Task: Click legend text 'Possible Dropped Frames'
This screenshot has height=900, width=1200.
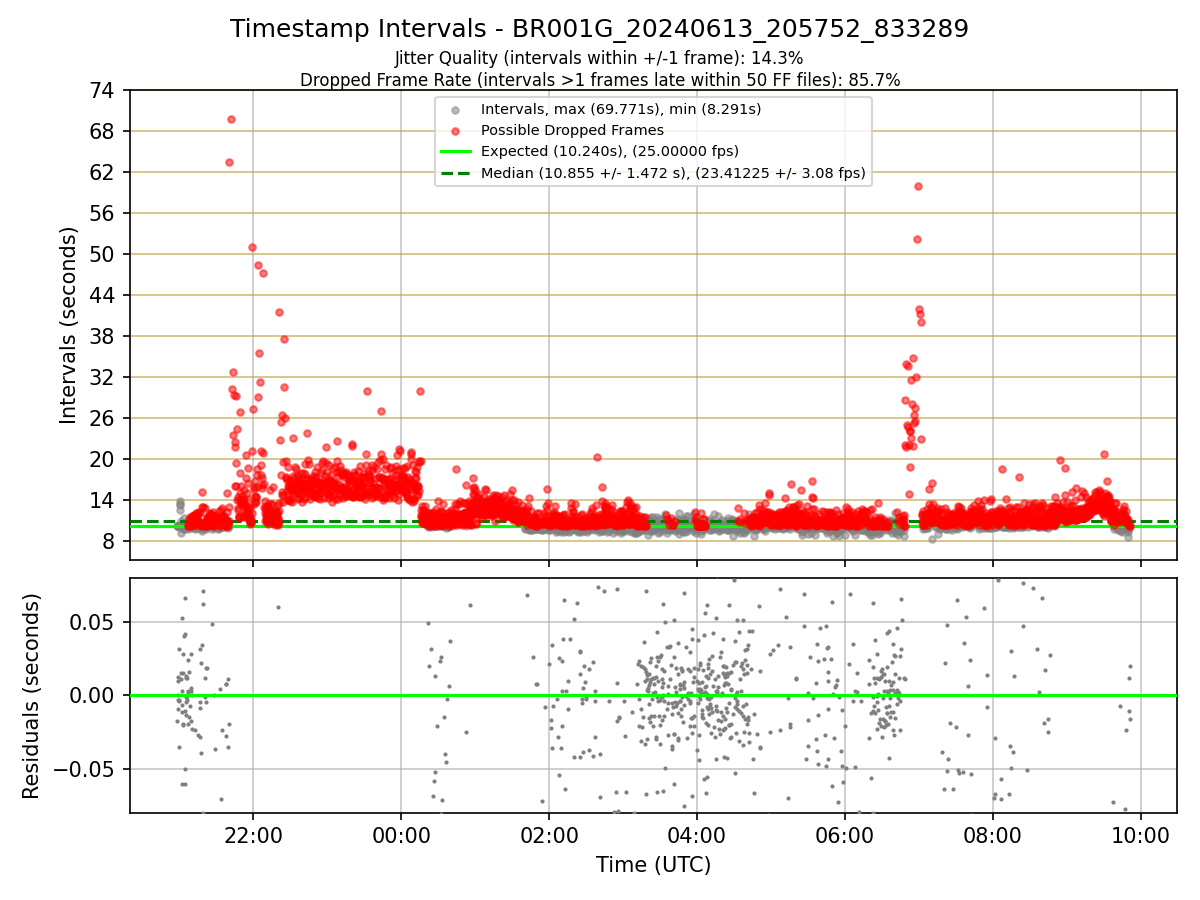Action: point(572,130)
